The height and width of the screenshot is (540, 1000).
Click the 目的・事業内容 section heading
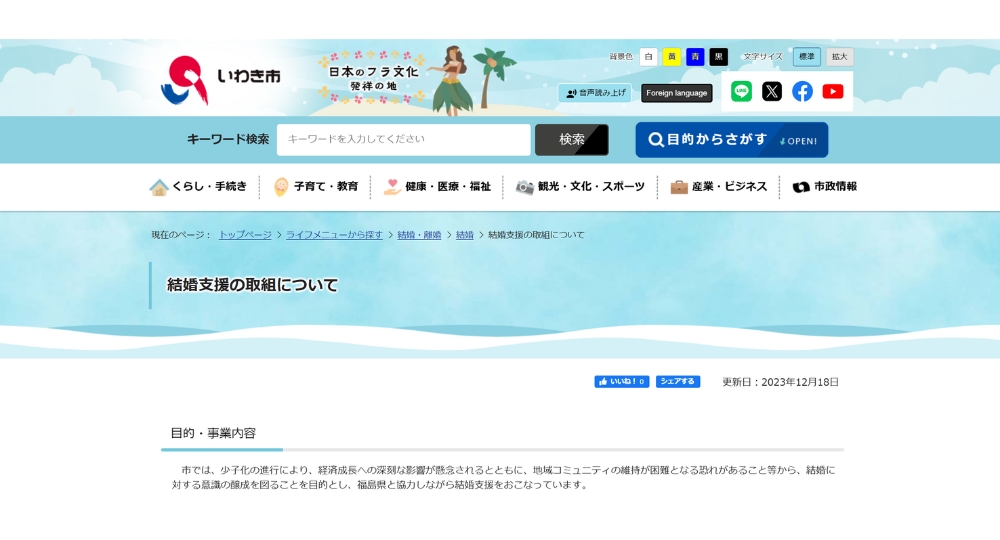(213, 434)
